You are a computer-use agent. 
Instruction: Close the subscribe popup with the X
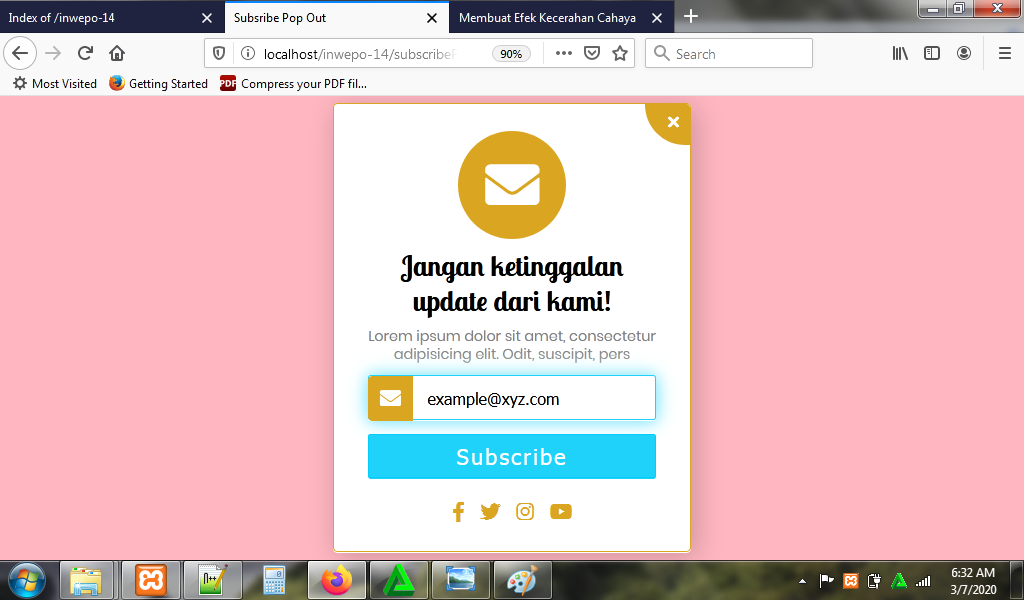(673, 122)
